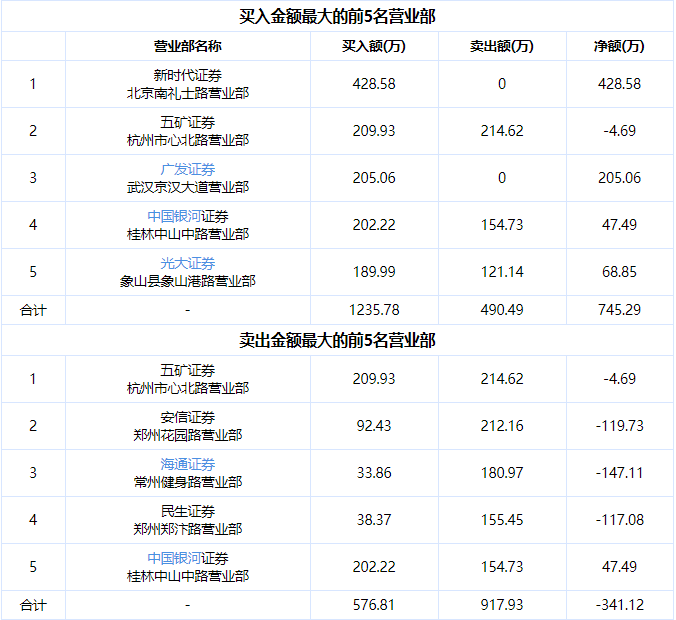This screenshot has width=676, height=620.
Task: Click 中国银河 link in the sell-side table
Action: click(174, 558)
